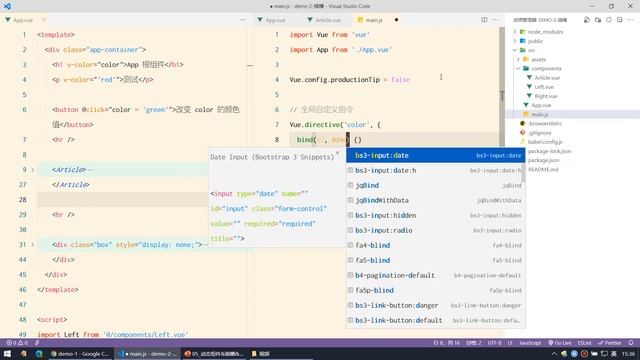Viewport: 640px width, 360px height.
Task: Show hidden system tray icons
Action: [x=554, y=353]
